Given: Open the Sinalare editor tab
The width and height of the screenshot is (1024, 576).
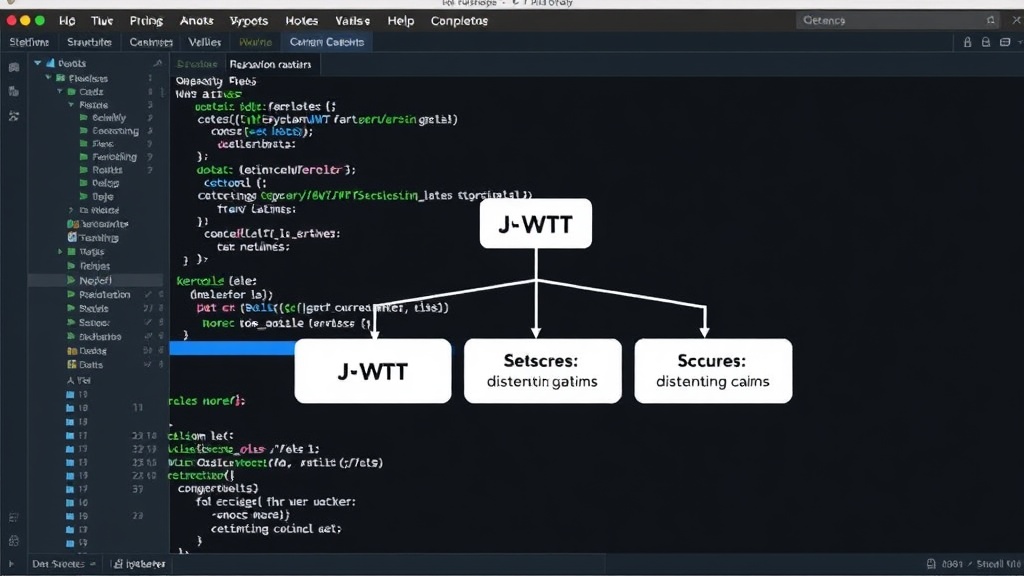Looking at the screenshot, I should (197, 65).
